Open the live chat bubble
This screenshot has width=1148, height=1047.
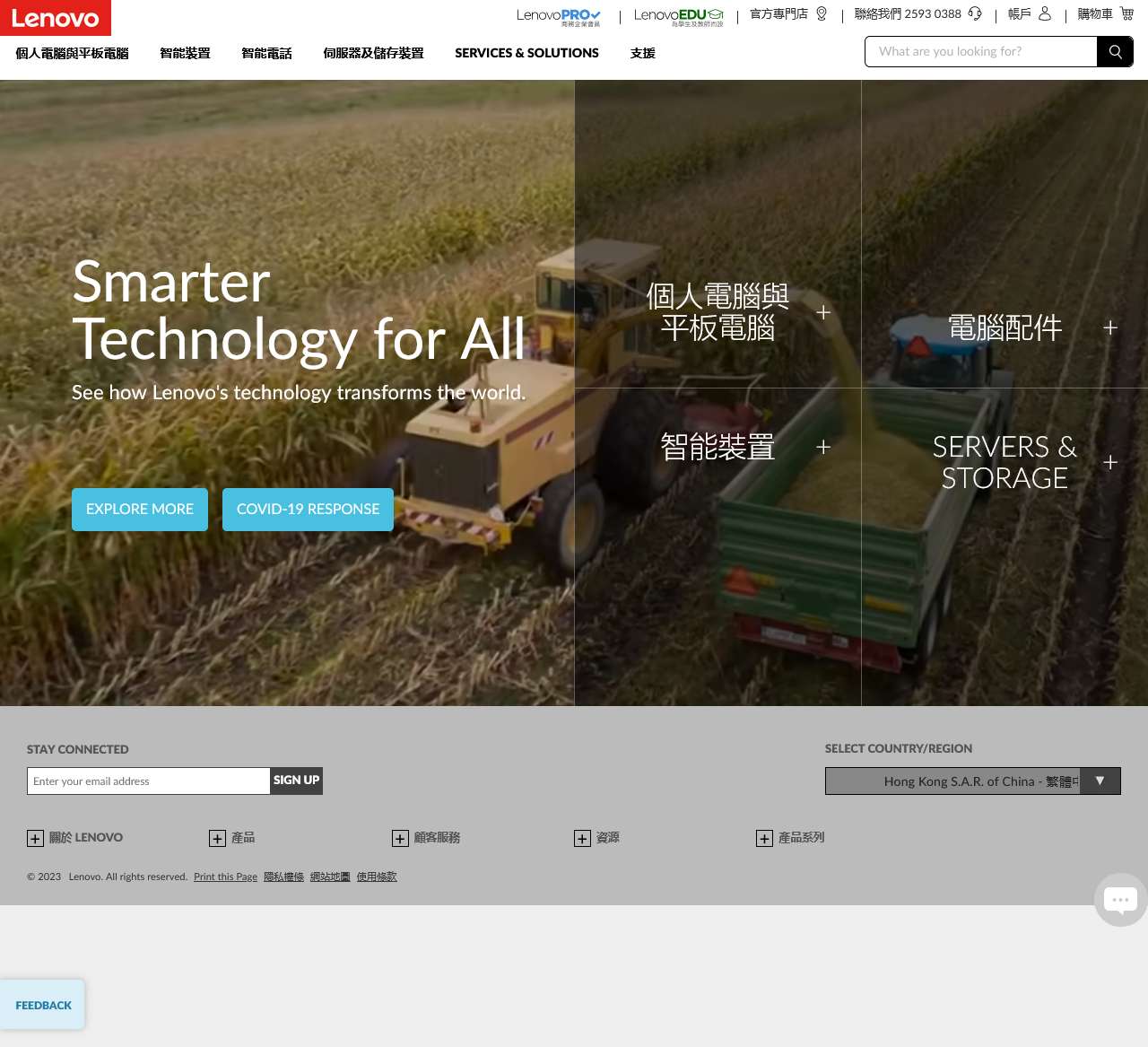click(1120, 900)
